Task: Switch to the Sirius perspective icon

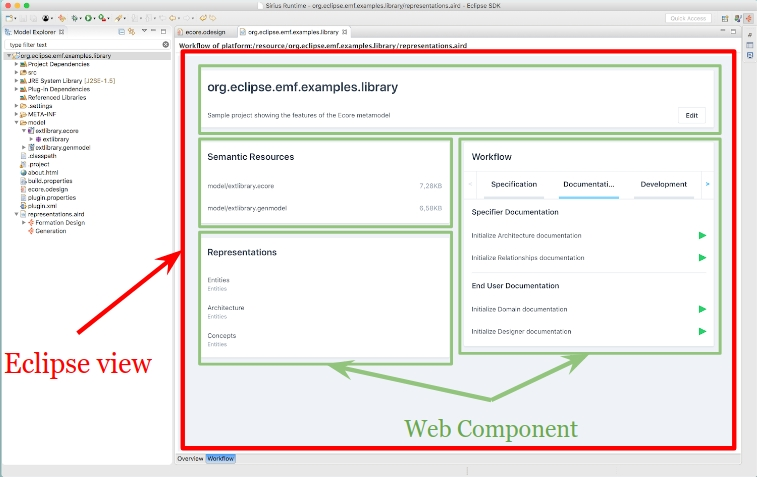Action: [x=748, y=18]
